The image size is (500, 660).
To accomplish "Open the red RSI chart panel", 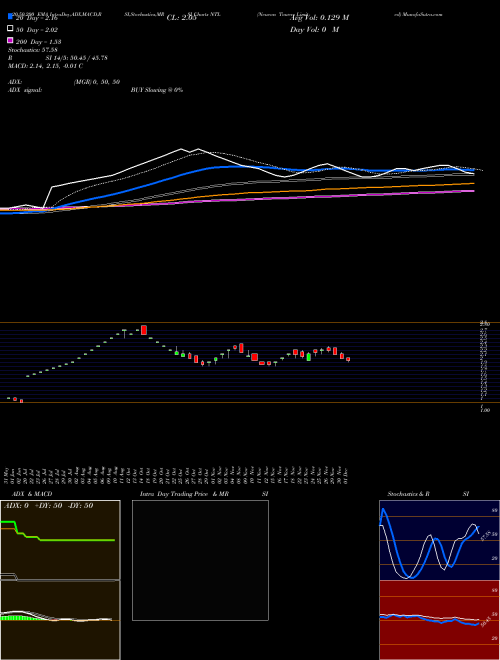I will 438,620.
